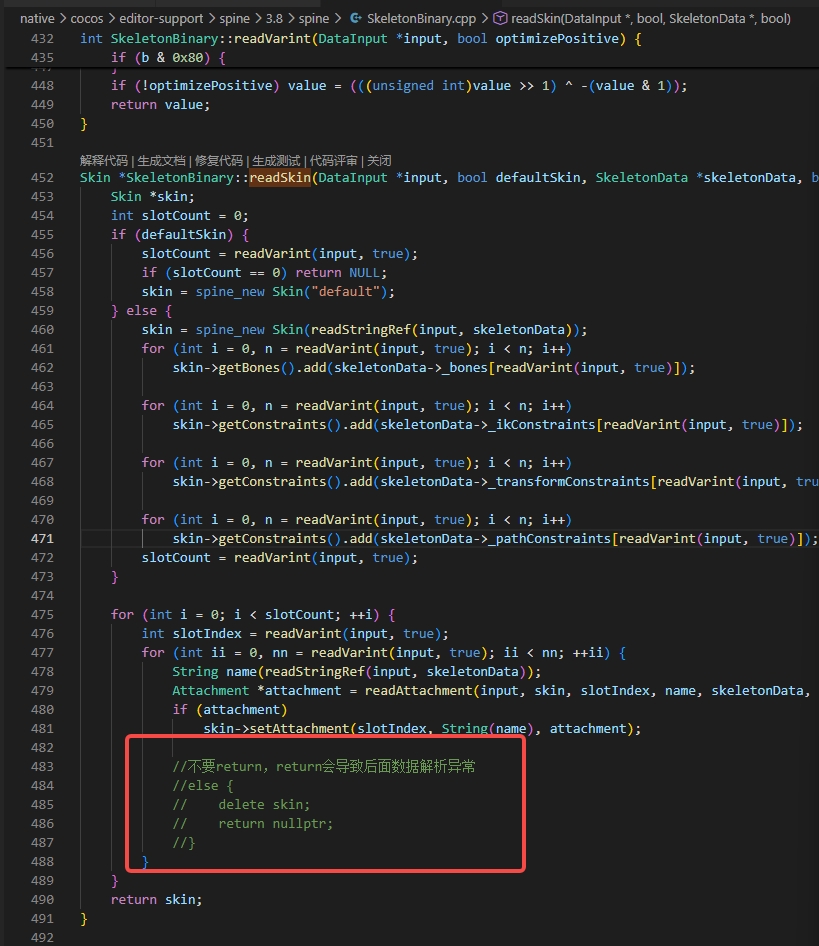
Task: Click the C++ file icon in breadcrumbs
Action: pos(356,19)
